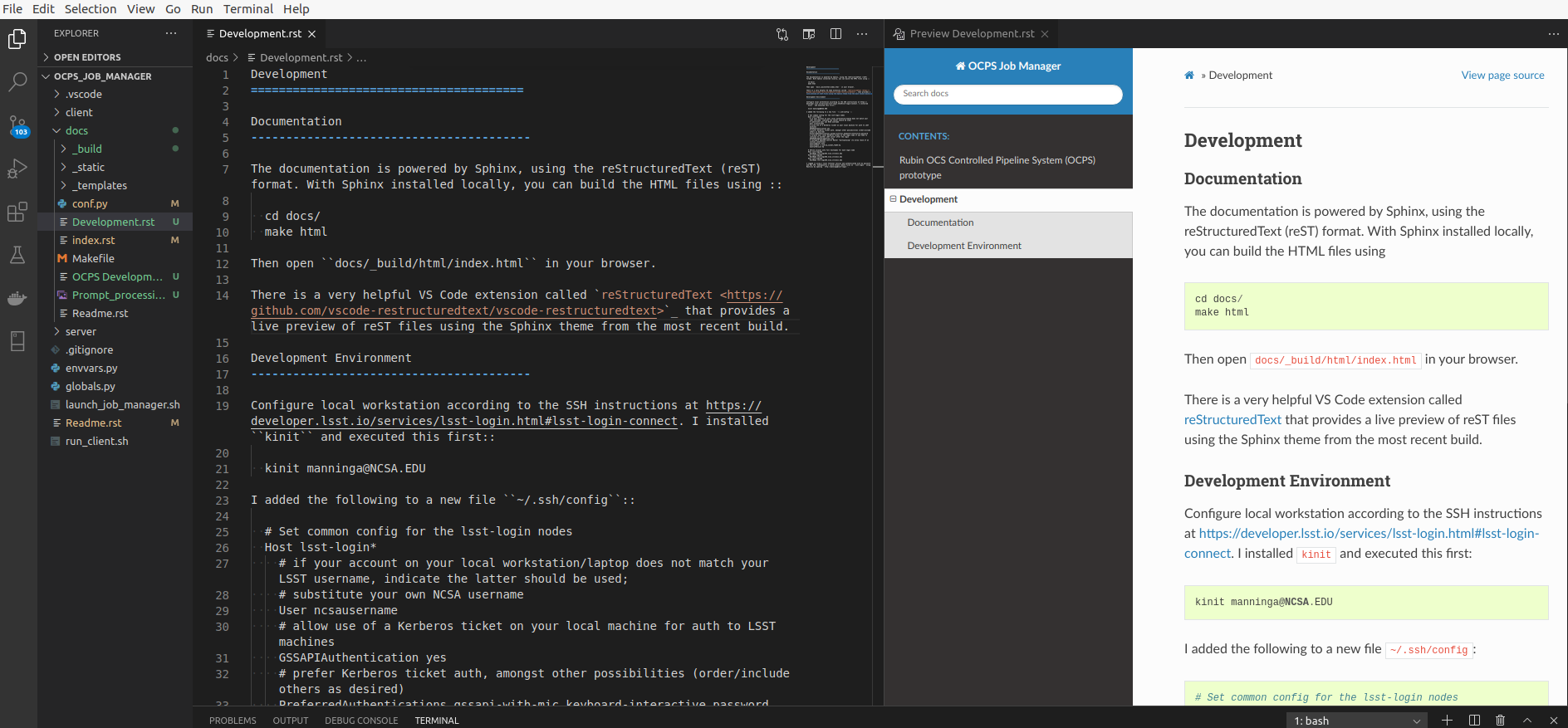Expand the client folder
Viewport: 1568px width, 728px height.
coord(115,112)
